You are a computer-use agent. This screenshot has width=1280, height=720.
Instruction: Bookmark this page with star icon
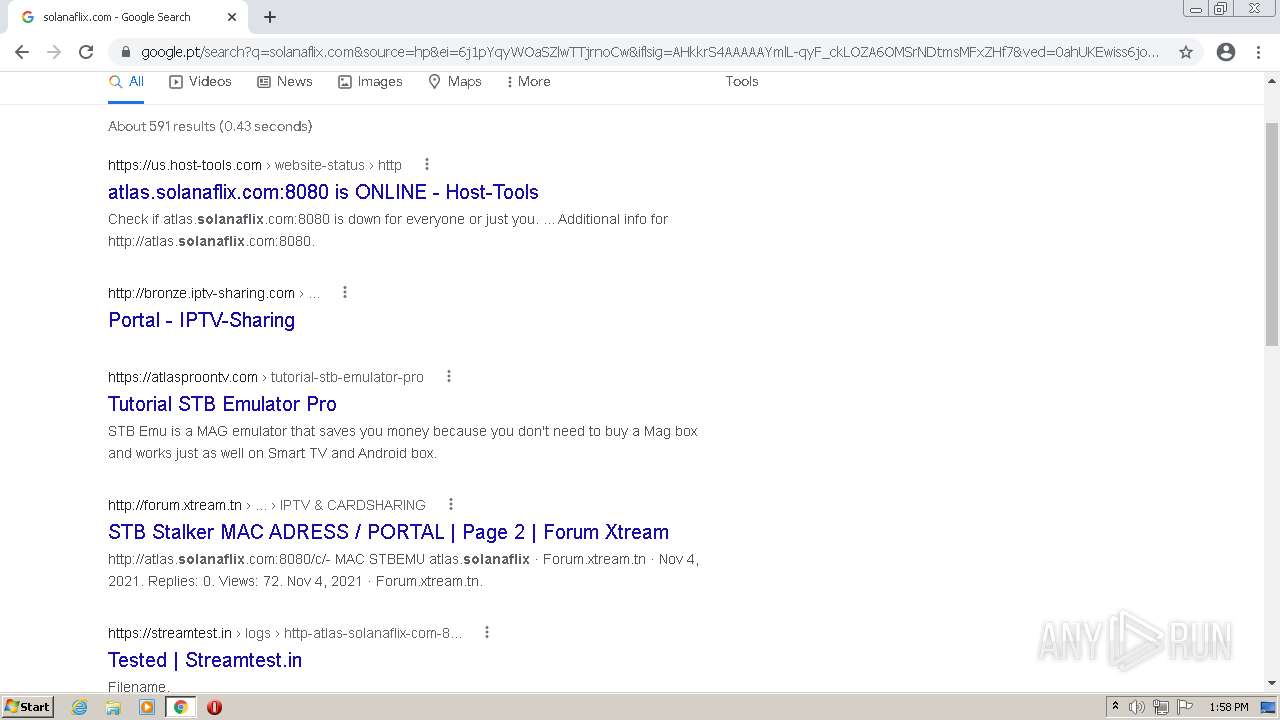click(x=1186, y=52)
